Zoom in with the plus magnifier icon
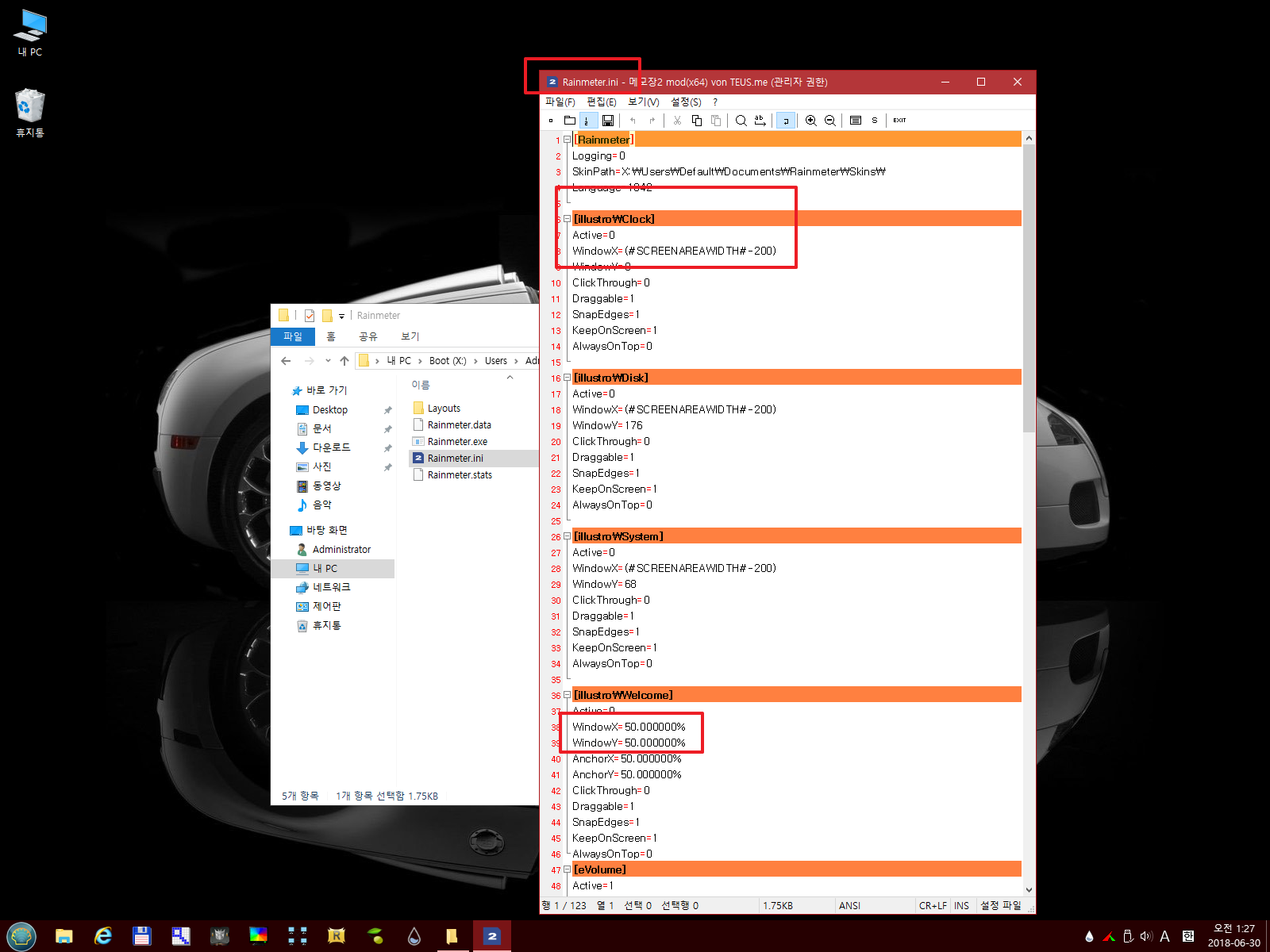1270x952 pixels. click(810, 121)
